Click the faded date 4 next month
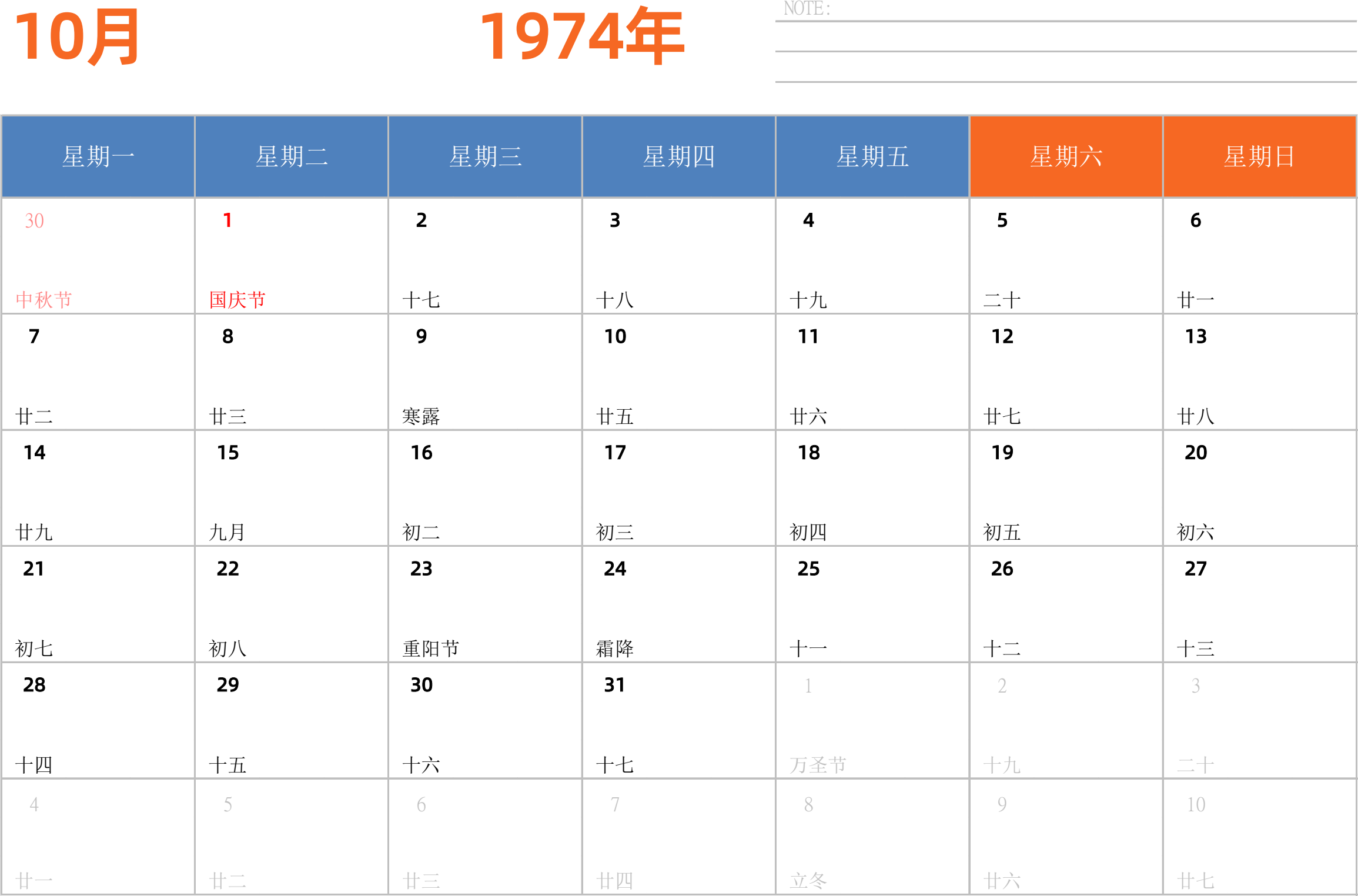 pyautogui.click(x=34, y=804)
